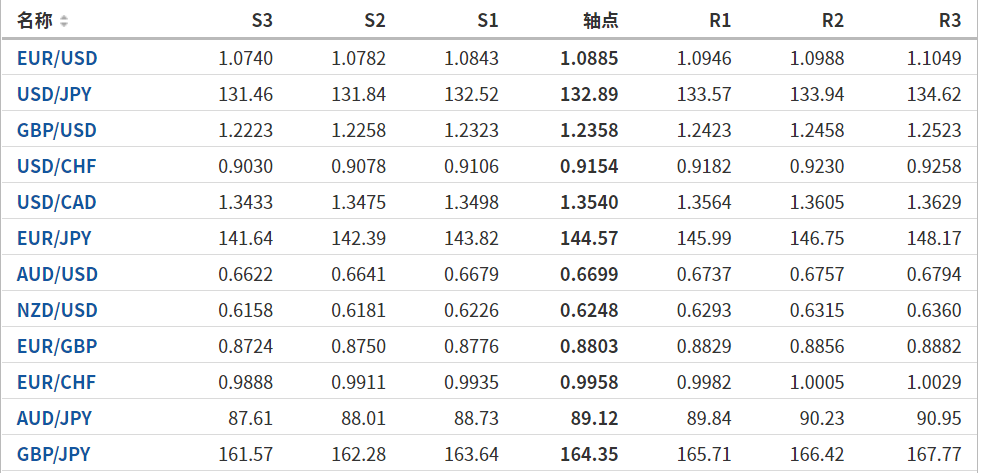This screenshot has width=981, height=473.
Task: Open the USD/JPY currency pair link
Action: (x=56, y=95)
